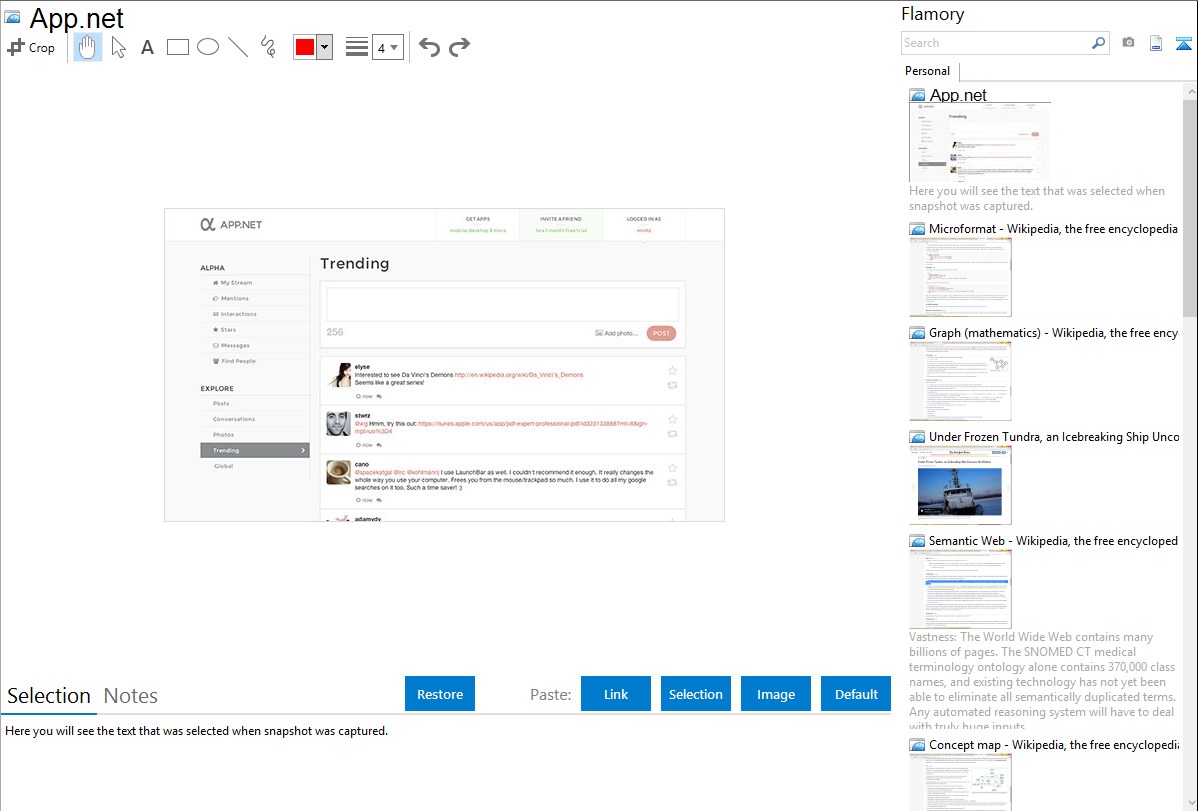Click the Concept map - Wikipedia title text
The image size is (1198, 811).
(1053, 744)
